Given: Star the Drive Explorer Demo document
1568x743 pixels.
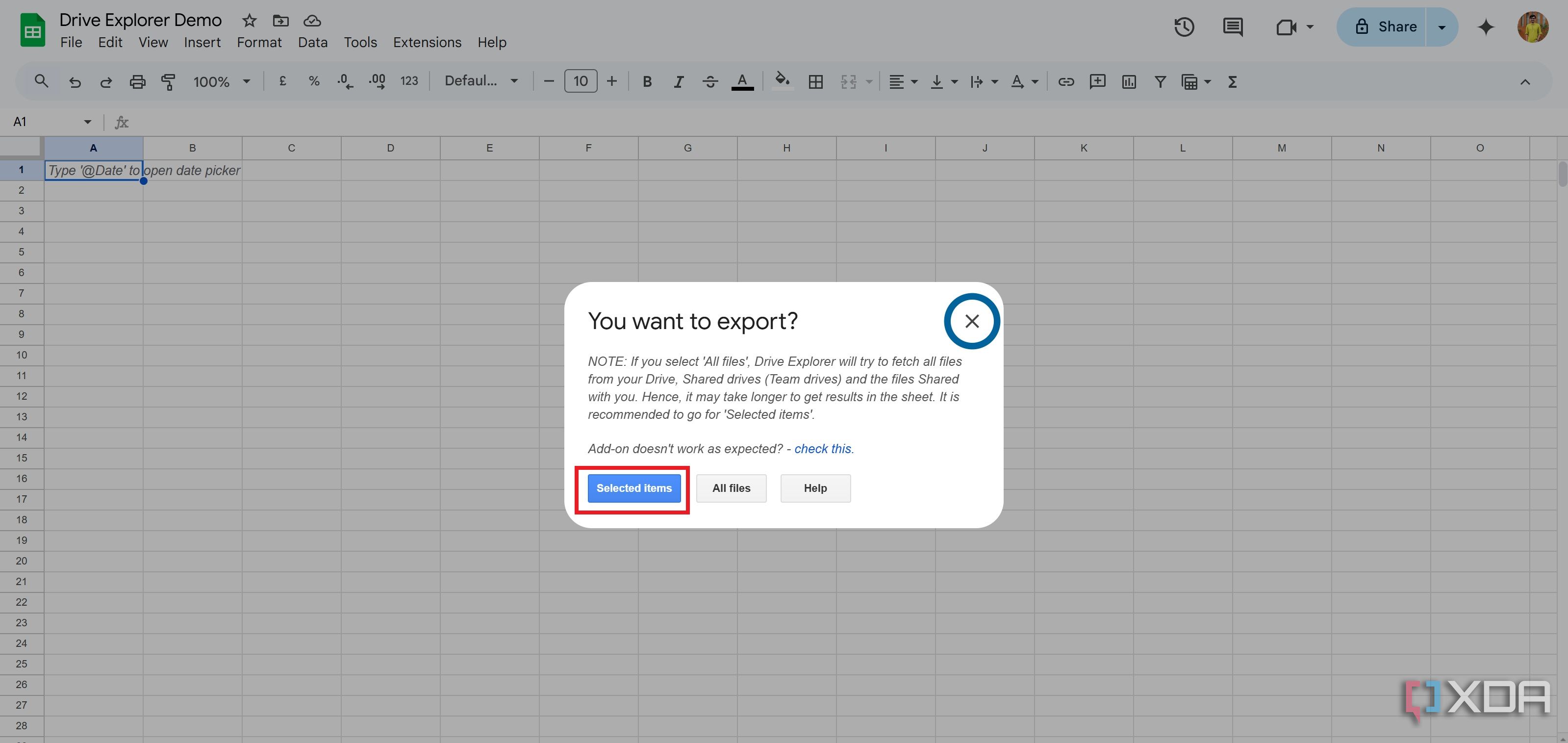Looking at the screenshot, I should coord(249,21).
